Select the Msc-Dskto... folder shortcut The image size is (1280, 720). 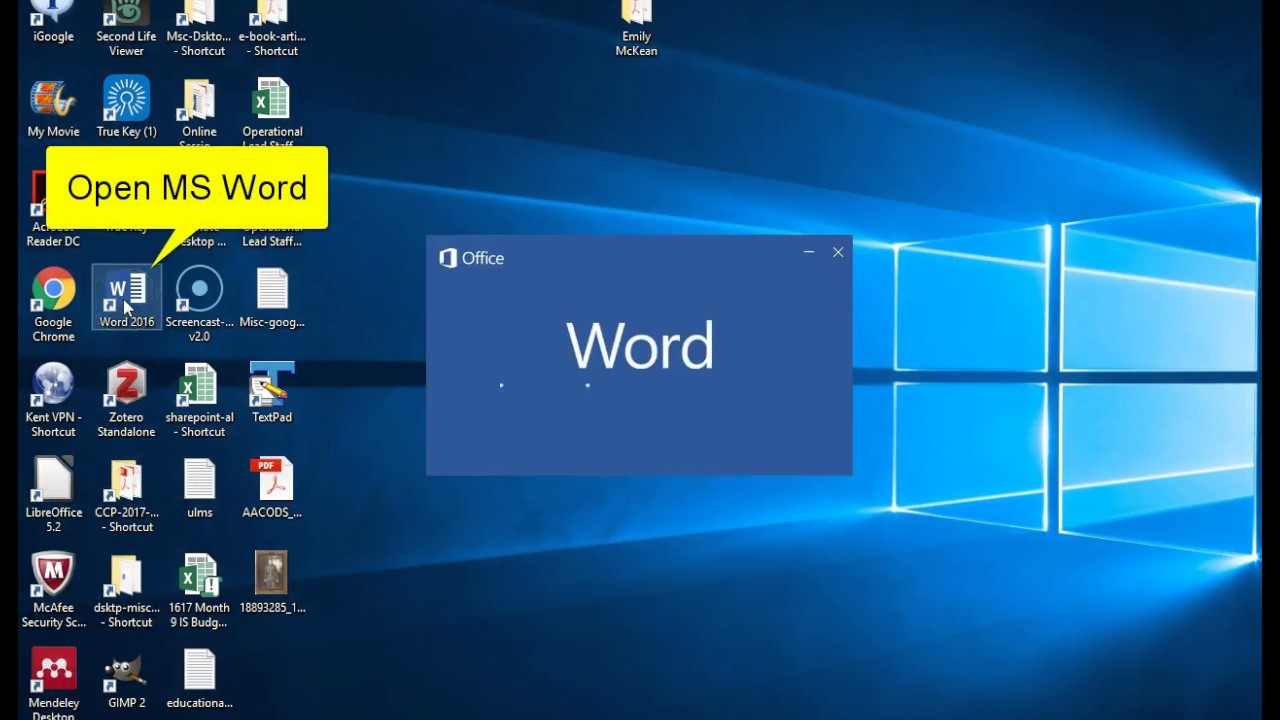[x=199, y=28]
